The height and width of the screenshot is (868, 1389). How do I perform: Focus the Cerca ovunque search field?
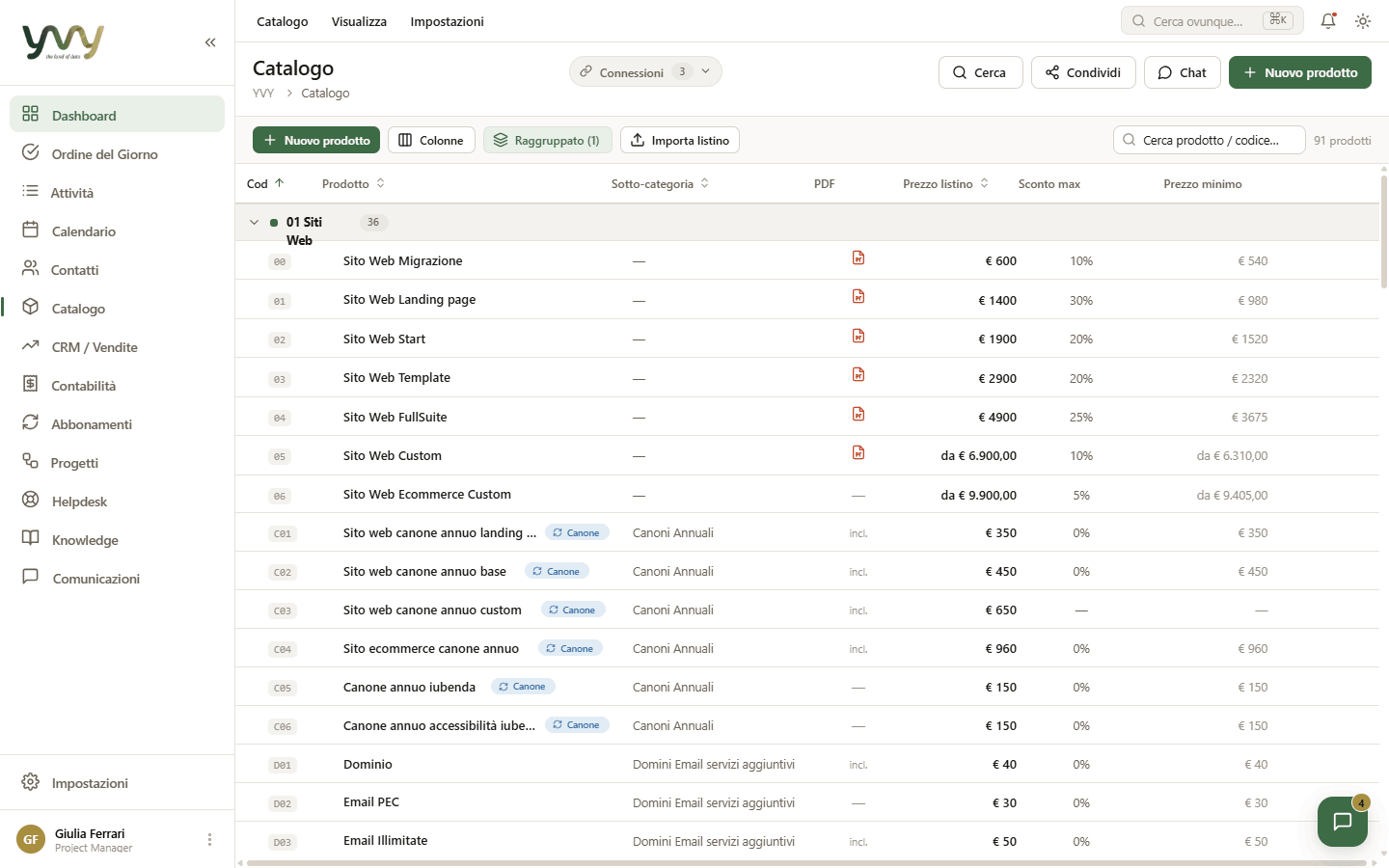click(1212, 20)
